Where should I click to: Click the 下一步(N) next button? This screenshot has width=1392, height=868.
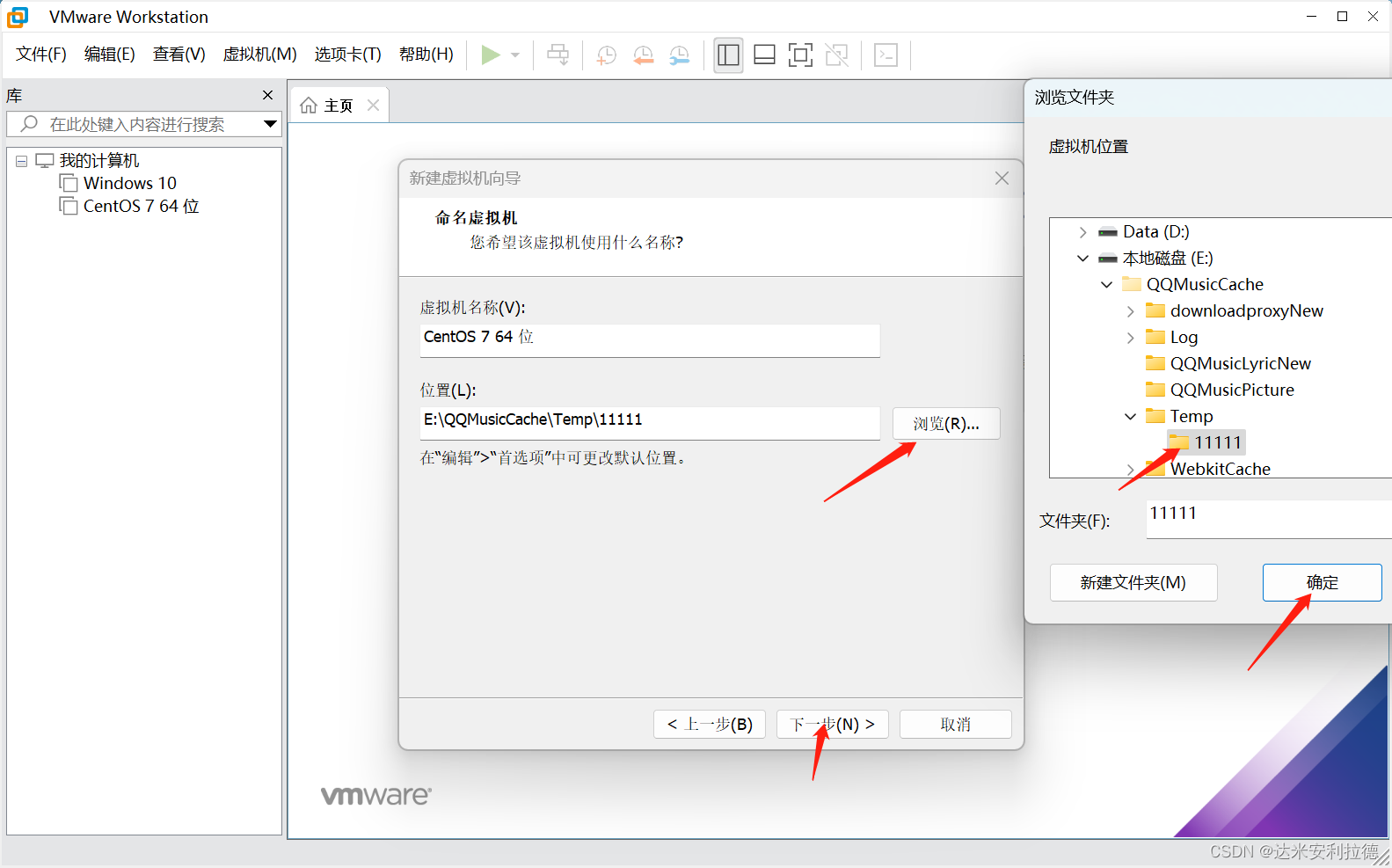pyautogui.click(x=833, y=725)
